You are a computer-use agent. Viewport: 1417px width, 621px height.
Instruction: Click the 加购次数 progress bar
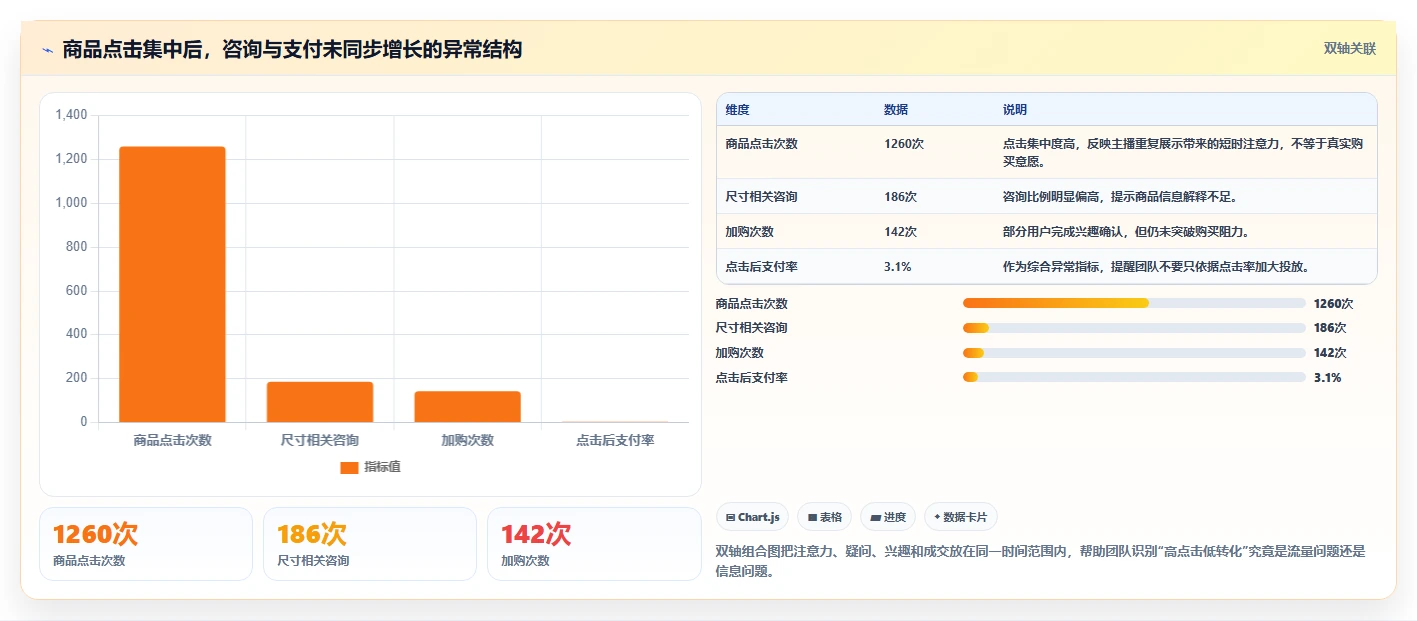[x=1134, y=352]
